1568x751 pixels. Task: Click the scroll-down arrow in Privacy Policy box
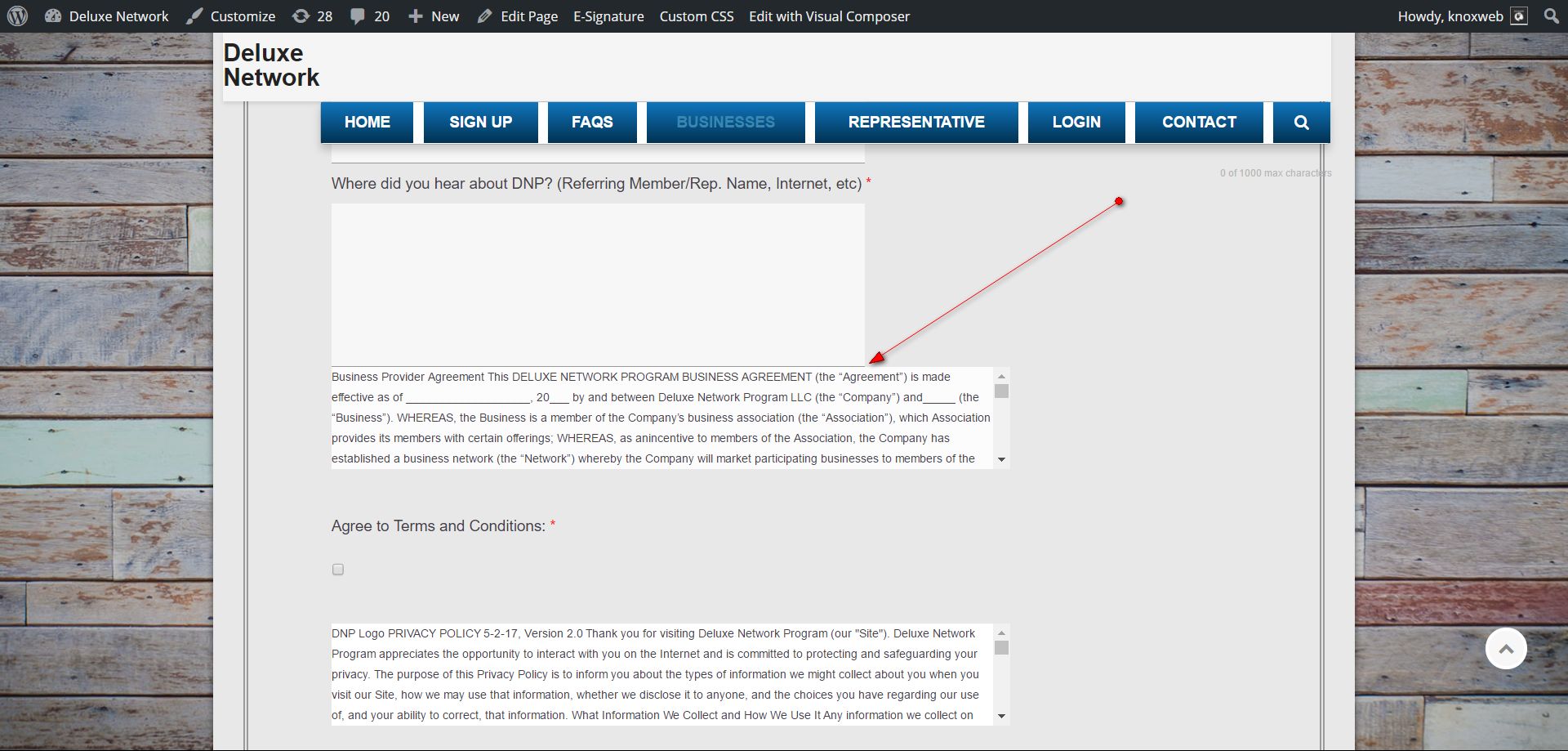(x=1001, y=717)
